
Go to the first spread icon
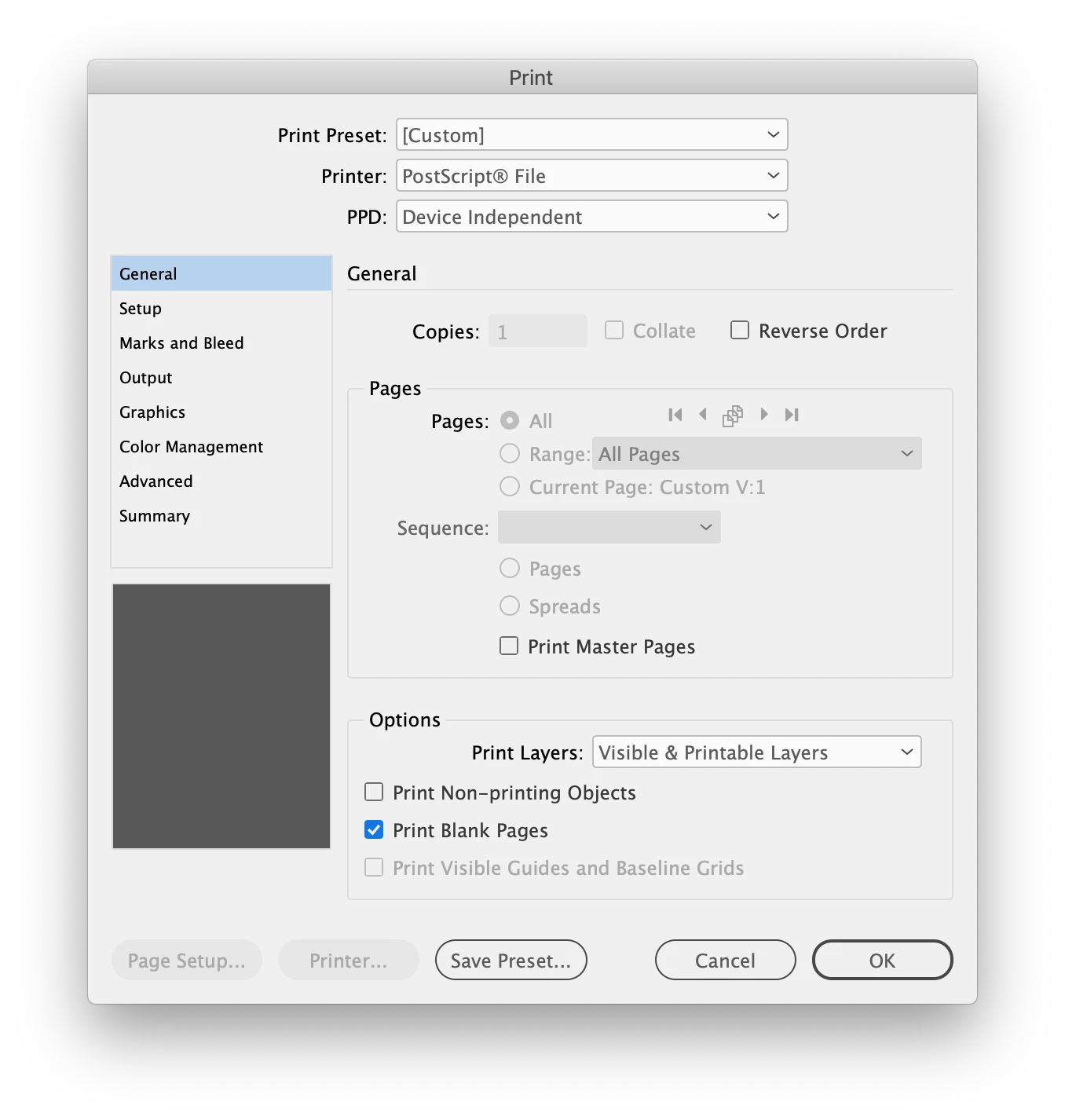675,415
